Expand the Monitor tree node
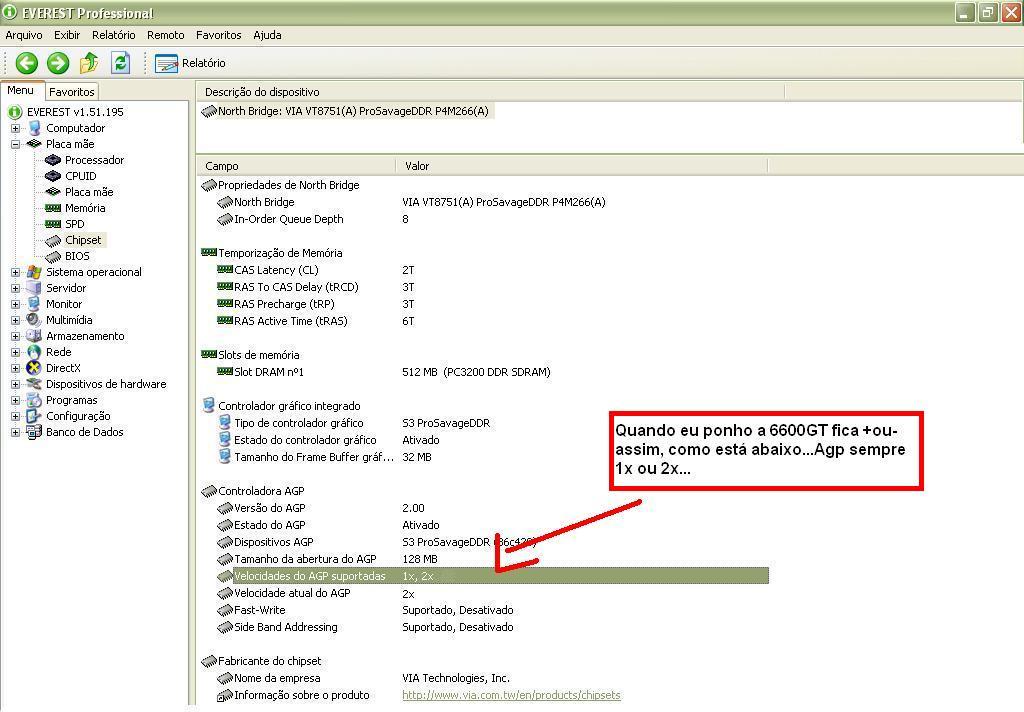Screen dimensions: 1024x712 [x=16, y=304]
